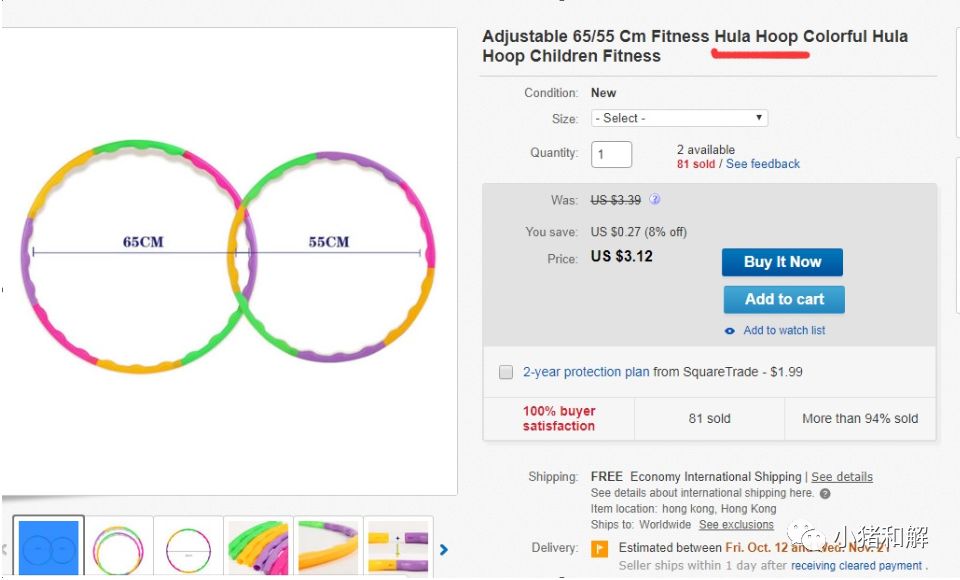The height and width of the screenshot is (580, 960).
Task: Click the help icon beside the Was price
Action: (655, 199)
